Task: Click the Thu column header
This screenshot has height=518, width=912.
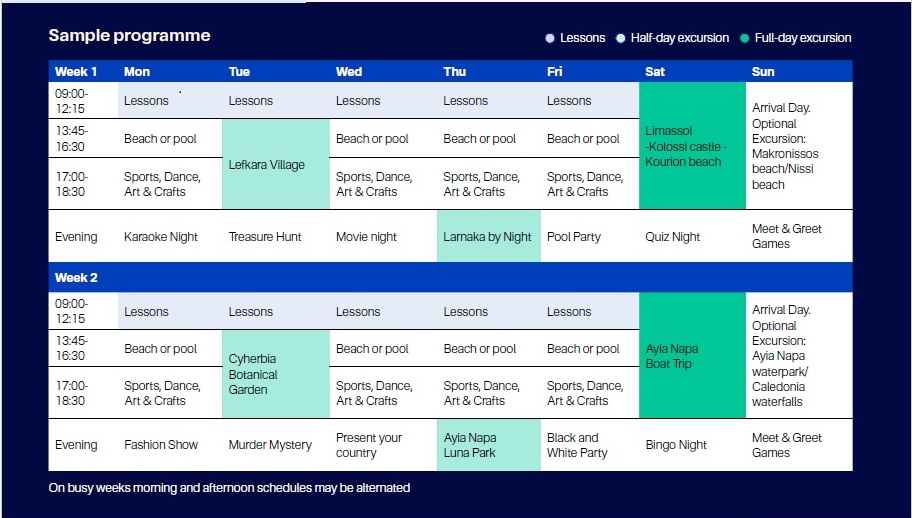Action: click(x=455, y=72)
